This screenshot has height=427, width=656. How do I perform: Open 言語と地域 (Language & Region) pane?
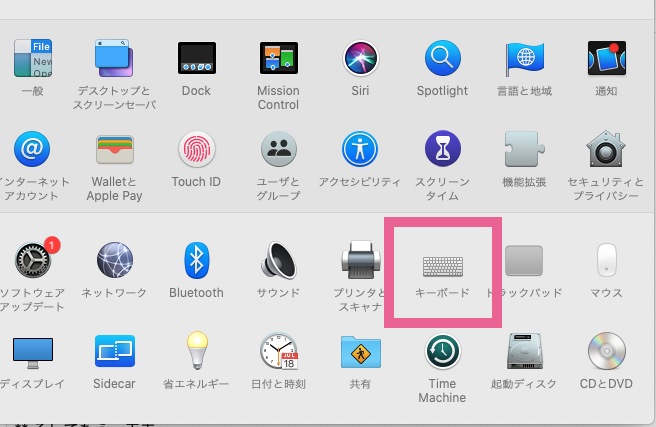tap(525, 59)
